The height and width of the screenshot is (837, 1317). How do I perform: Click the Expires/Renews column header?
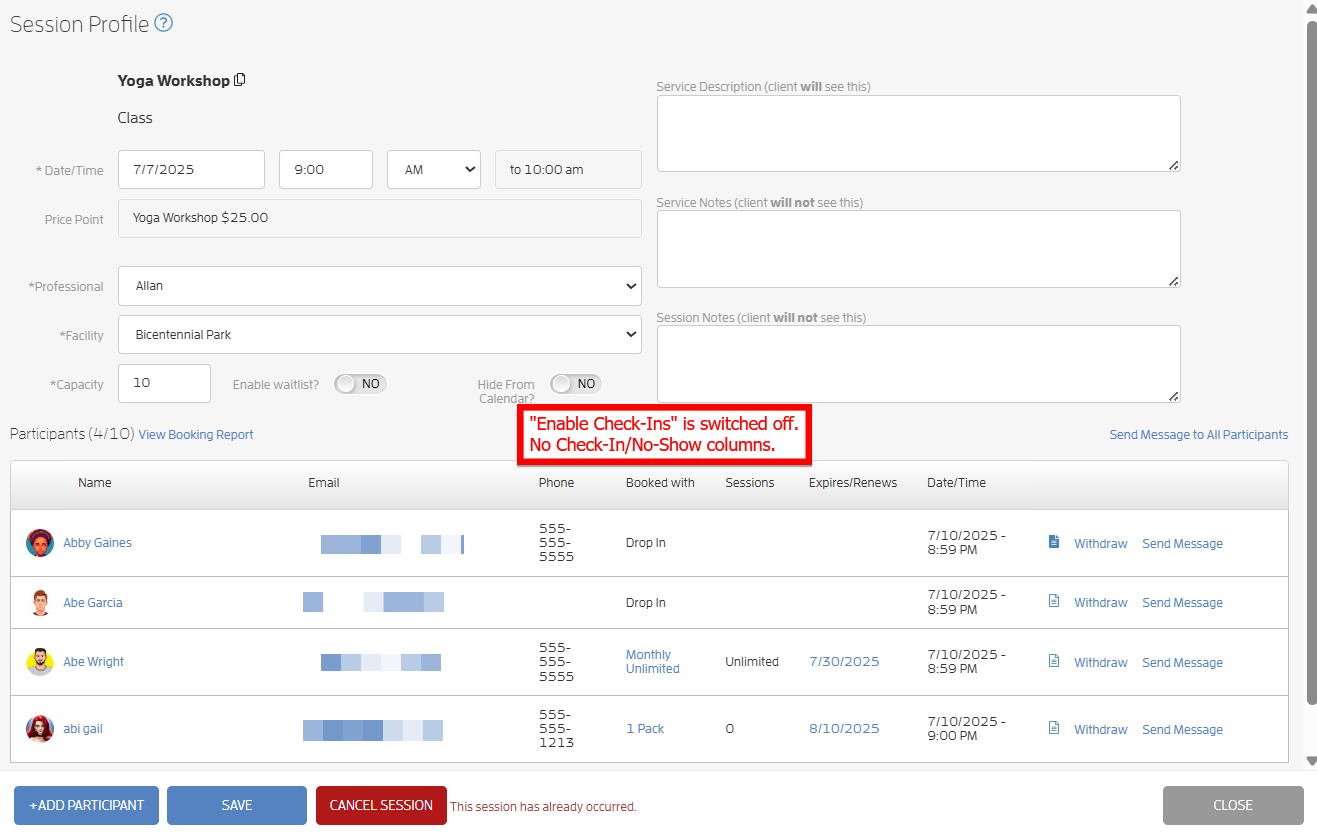click(x=853, y=483)
